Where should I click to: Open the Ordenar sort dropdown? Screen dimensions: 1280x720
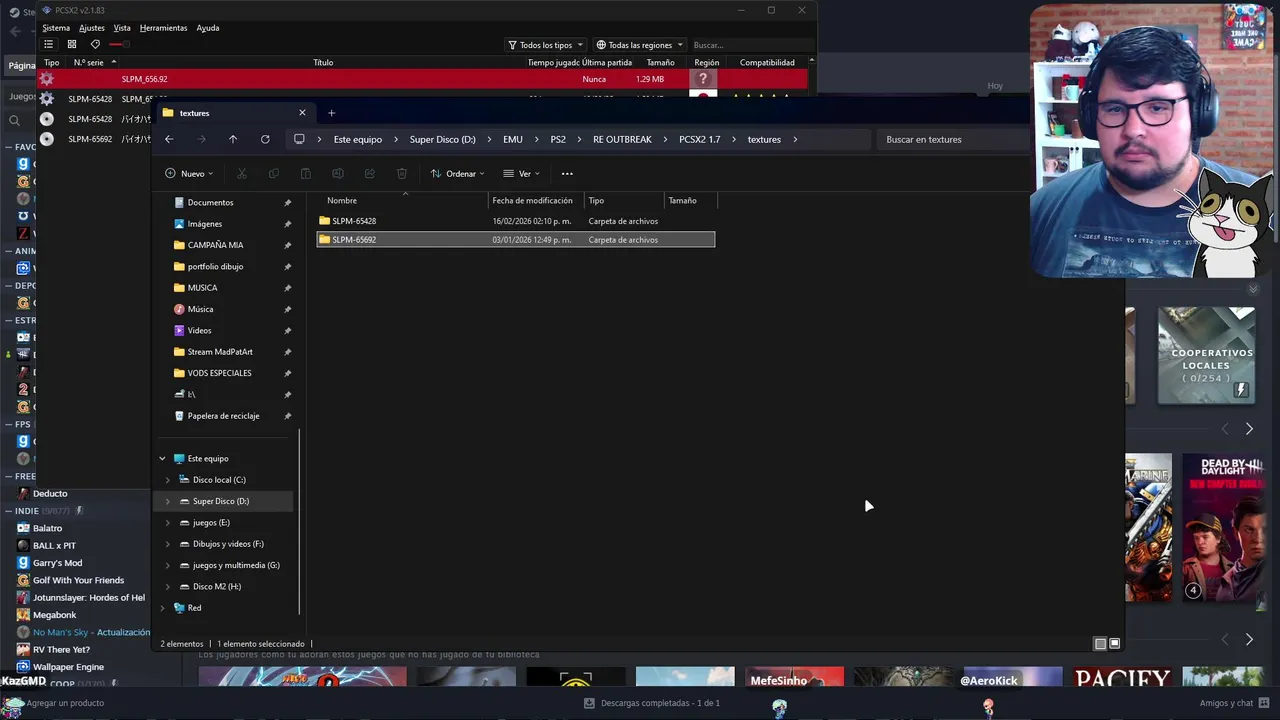point(457,174)
